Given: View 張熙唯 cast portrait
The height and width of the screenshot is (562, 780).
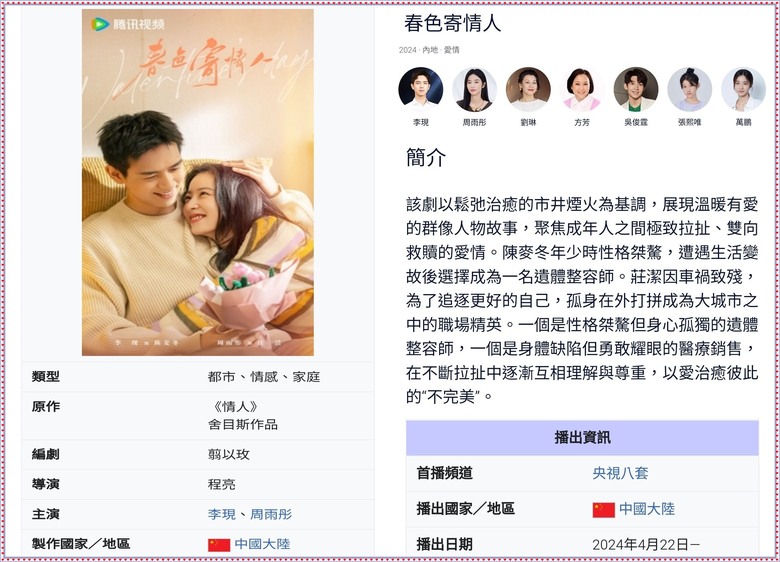Looking at the screenshot, I should [689, 89].
